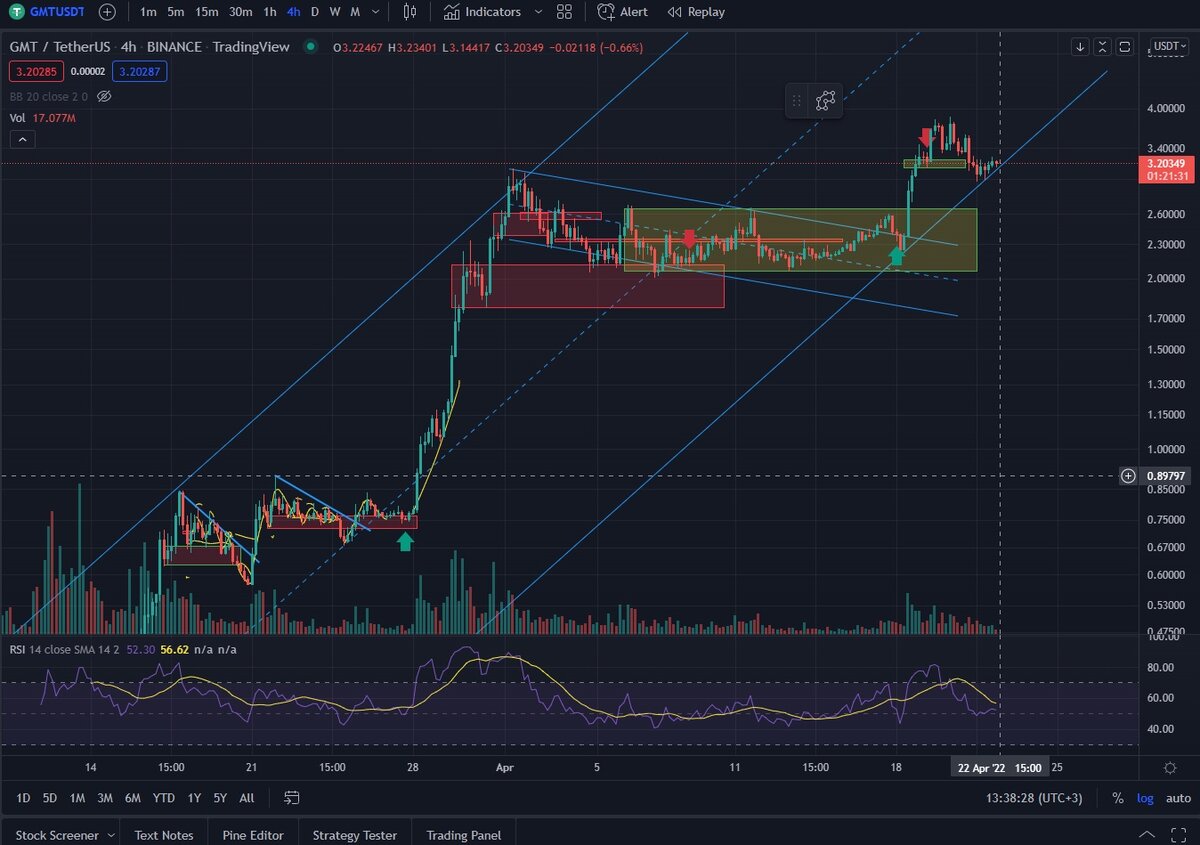
Task: Open the go to date calendar icon
Action: 292,798
